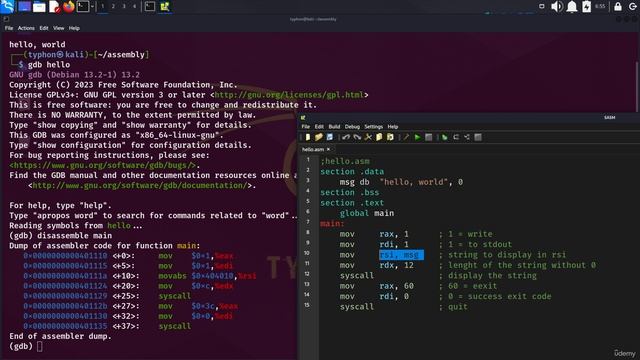The height and width of the screenshot is (360, 640).
Task: Click the last gray Stop debug square
Action: (x=478, y=138)
